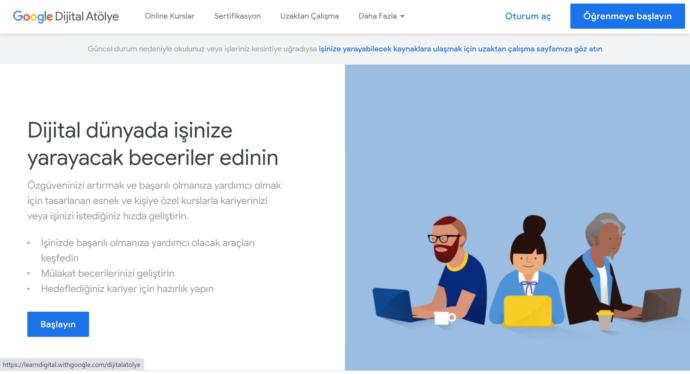Select Uzaktan Çalışma in the navigation
This screenshot has height=374, width=690.
[309, 16]
